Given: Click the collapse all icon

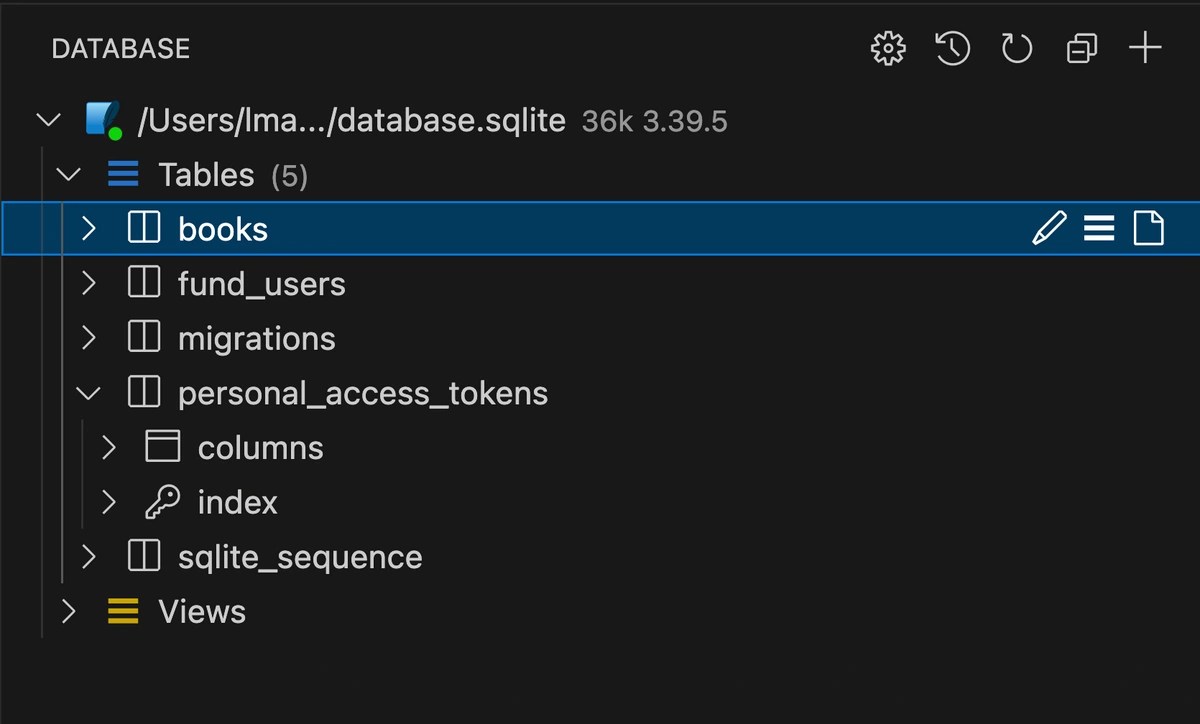Looking at the screenshot, I should pos(1081,48).
